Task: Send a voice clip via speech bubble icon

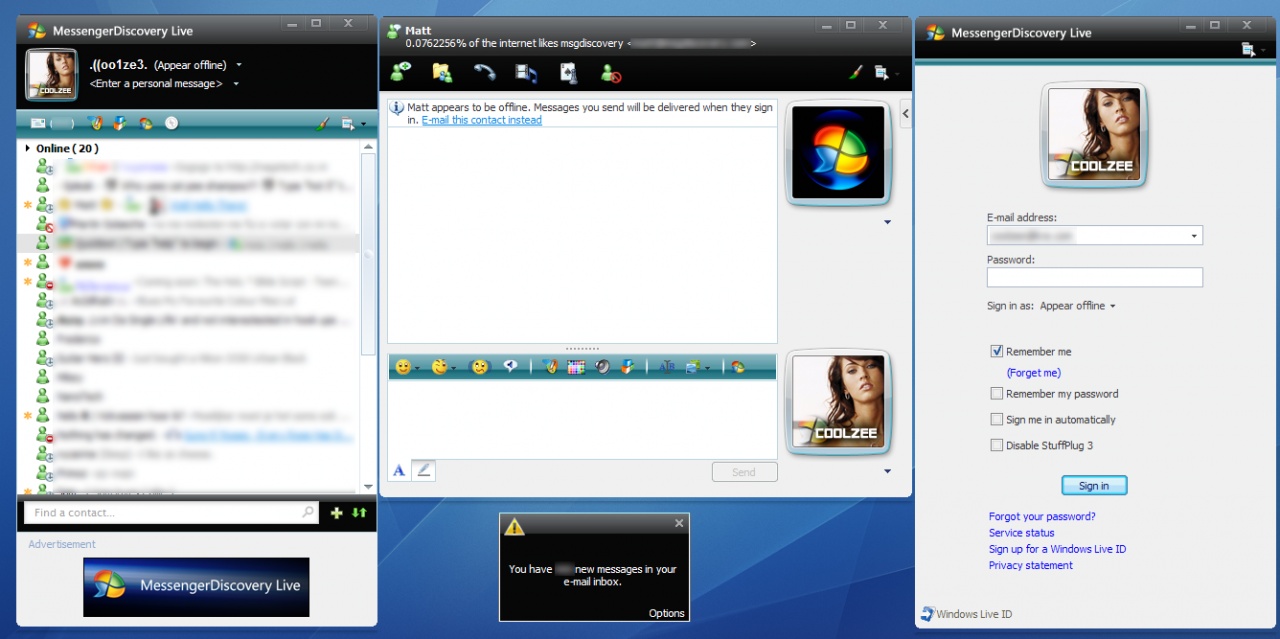Action: coord(510,367)
